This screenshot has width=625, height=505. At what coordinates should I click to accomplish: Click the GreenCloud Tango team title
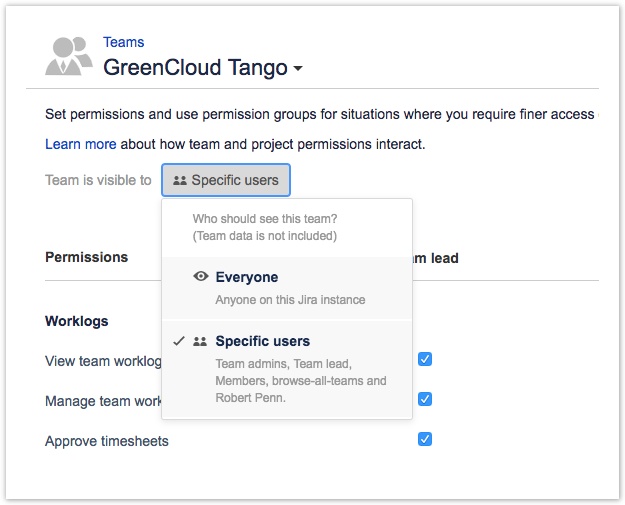pos(195,68)
